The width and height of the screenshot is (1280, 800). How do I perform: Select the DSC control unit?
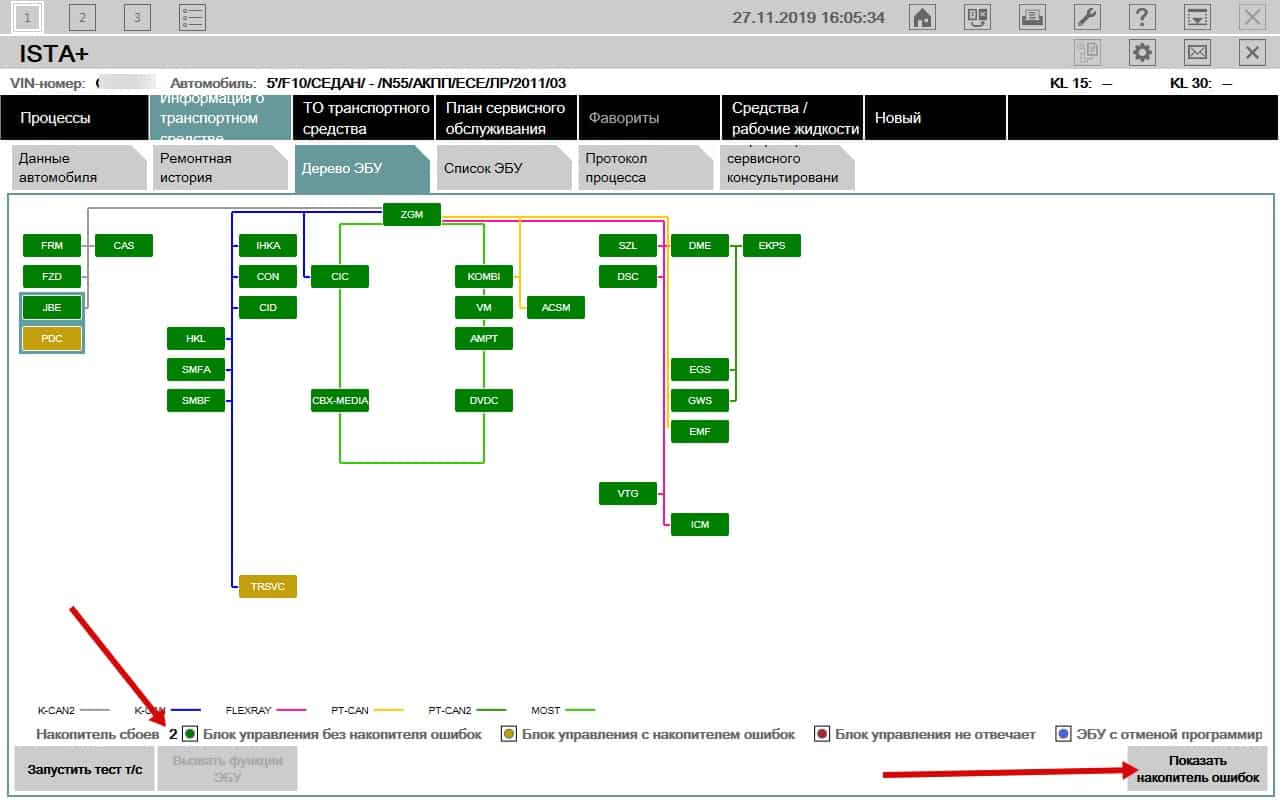(x=628, y=276)
